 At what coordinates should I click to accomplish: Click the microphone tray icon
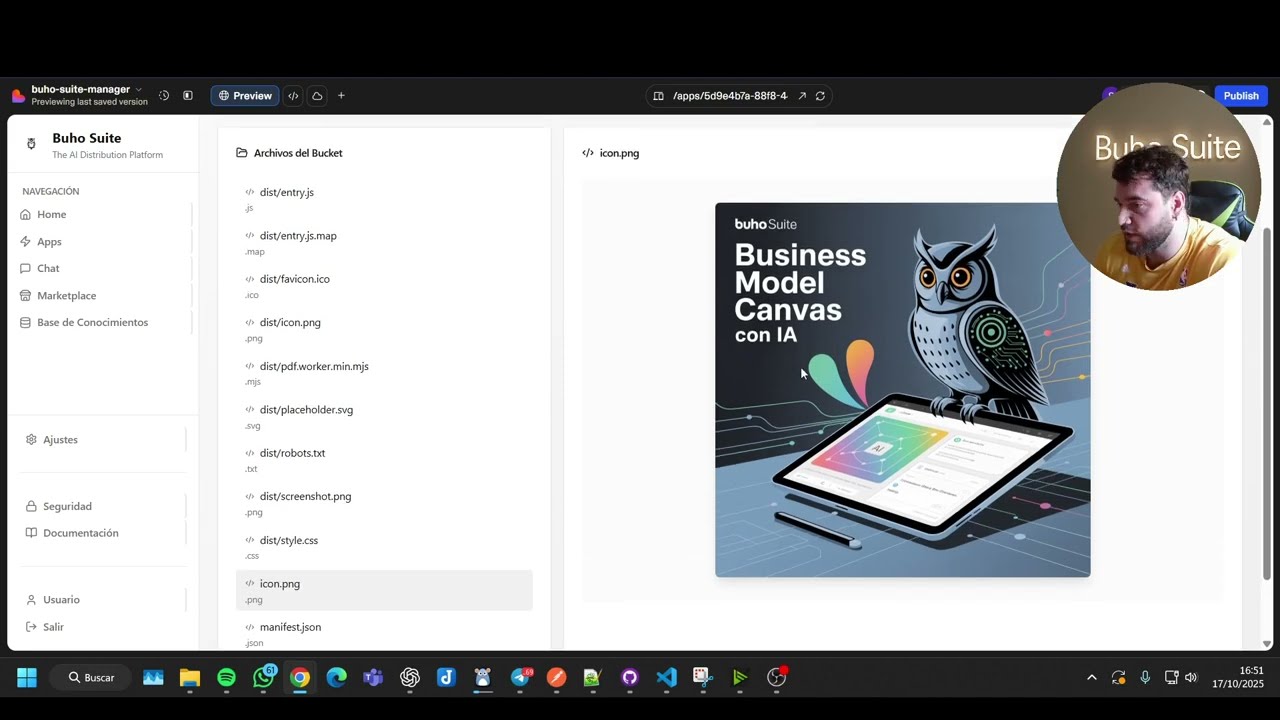click(1145, 678)
